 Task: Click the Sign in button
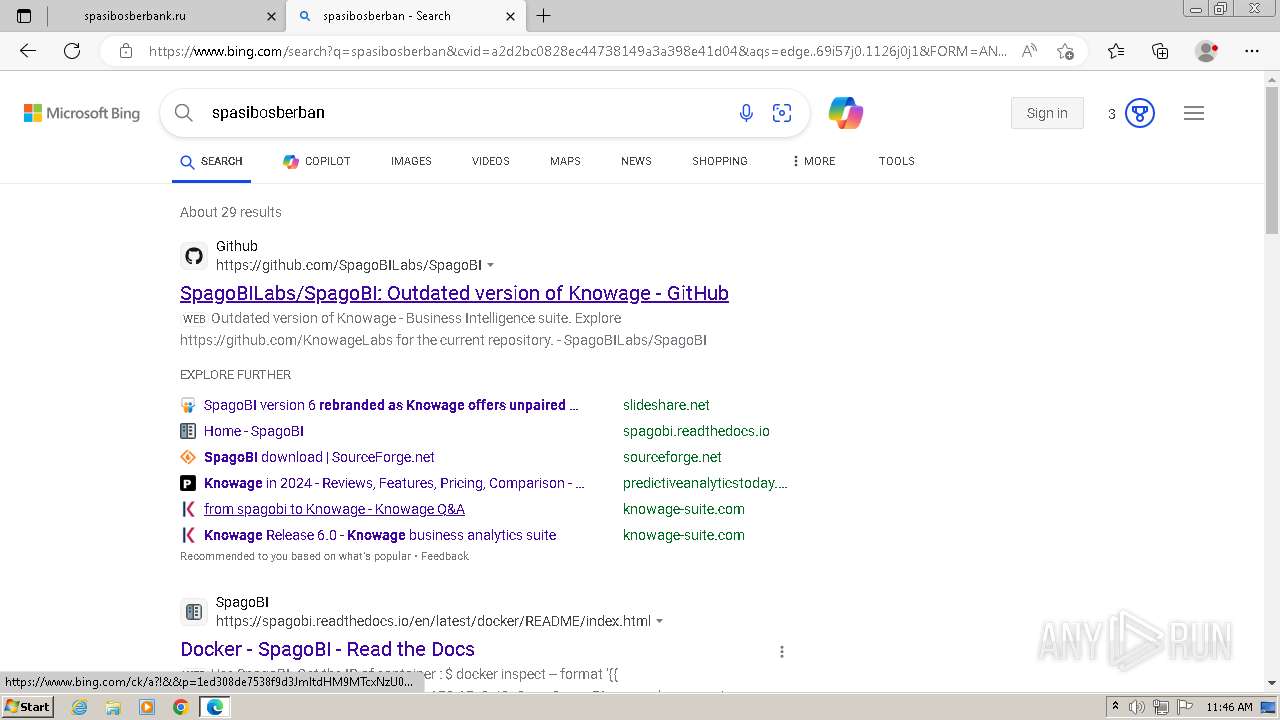click(x=1047, y=113)
